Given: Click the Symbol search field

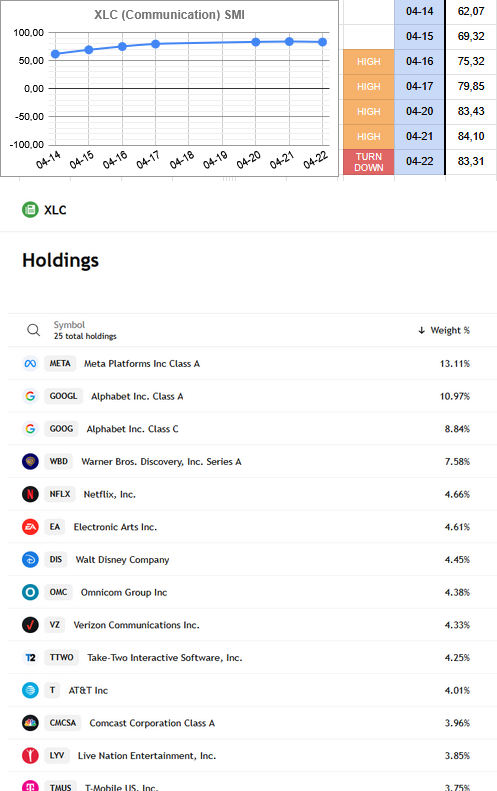Looking at the screenshot, I should (x=69, y=325).
